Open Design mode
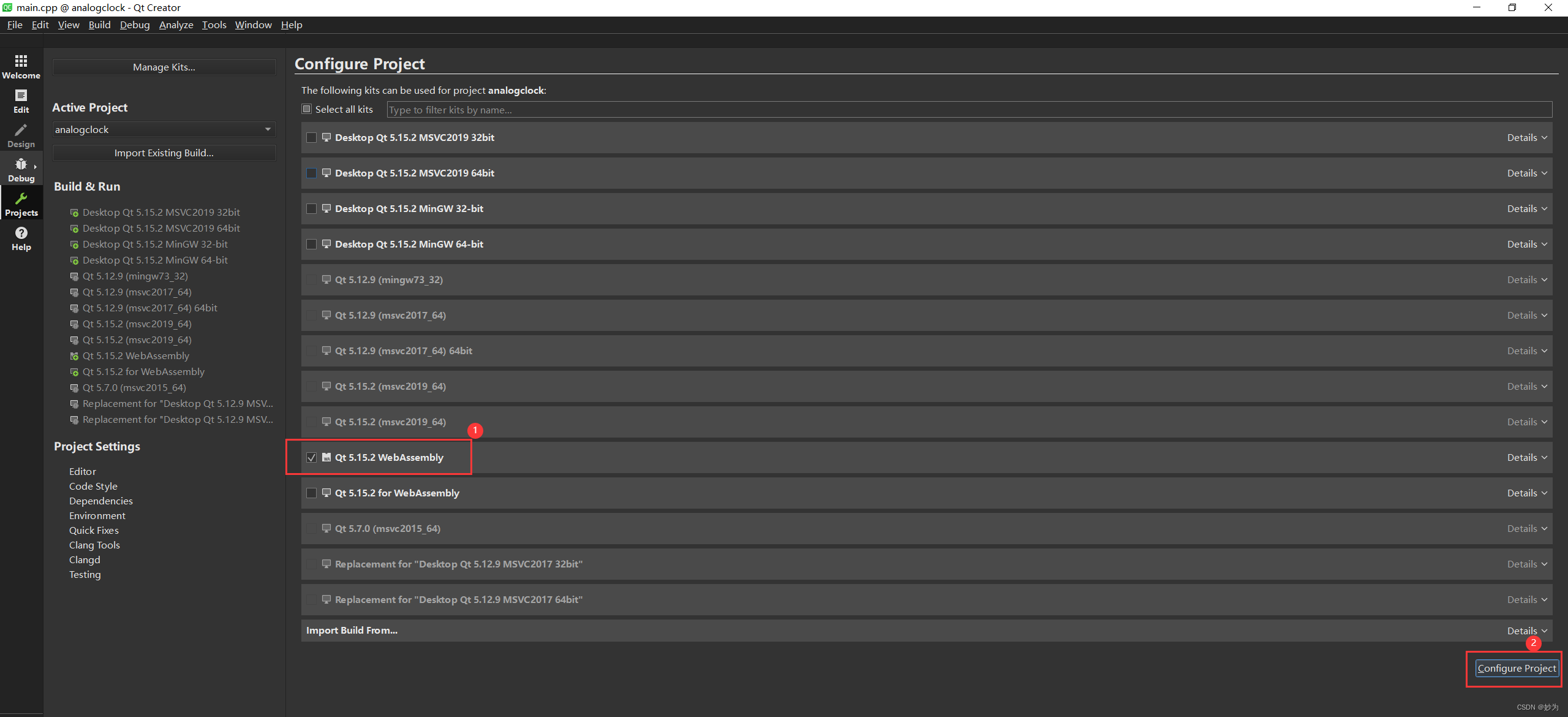Viewport: 1568px width, 717px height. [21, 135]
